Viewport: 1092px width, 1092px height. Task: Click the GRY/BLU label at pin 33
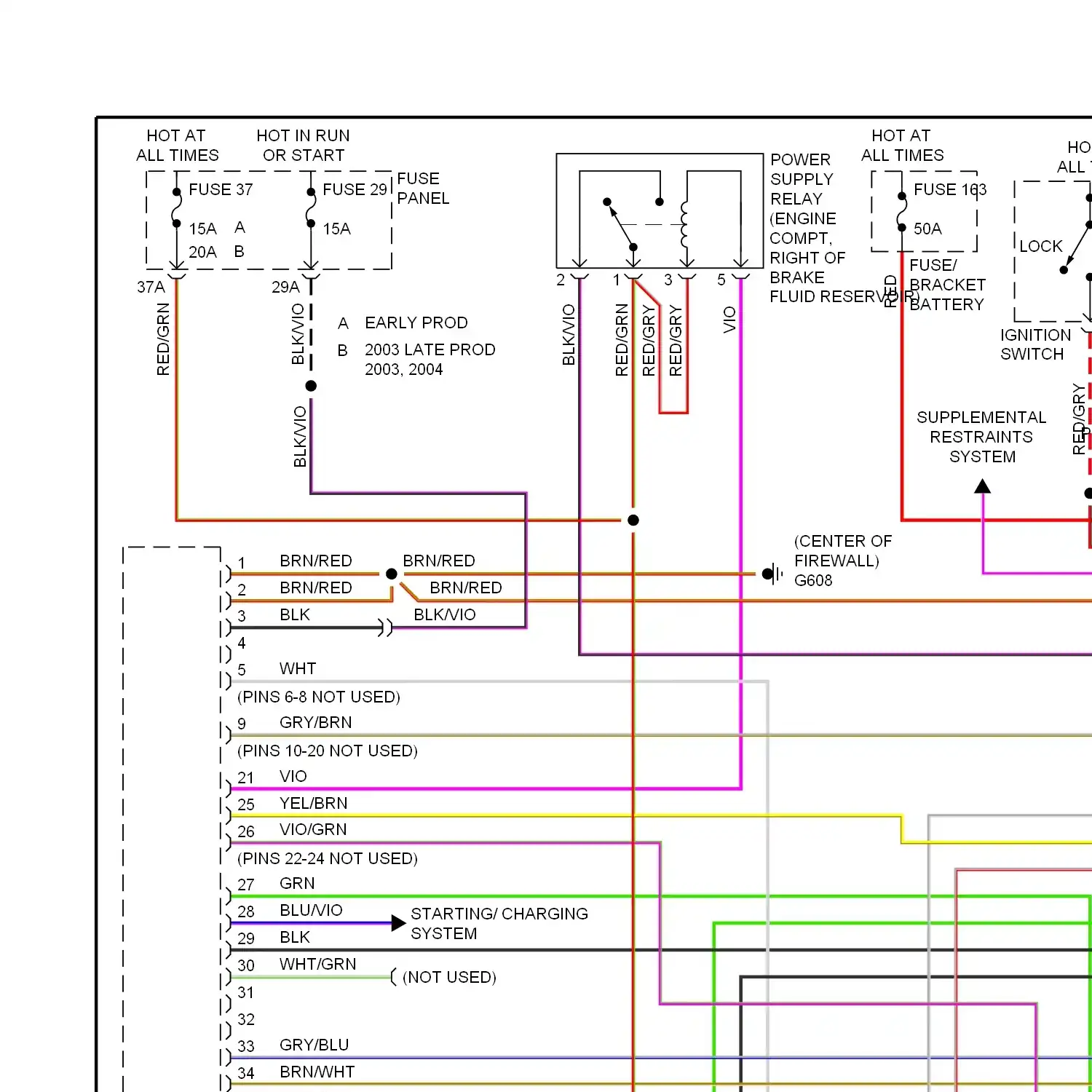tap(314, 1045)
